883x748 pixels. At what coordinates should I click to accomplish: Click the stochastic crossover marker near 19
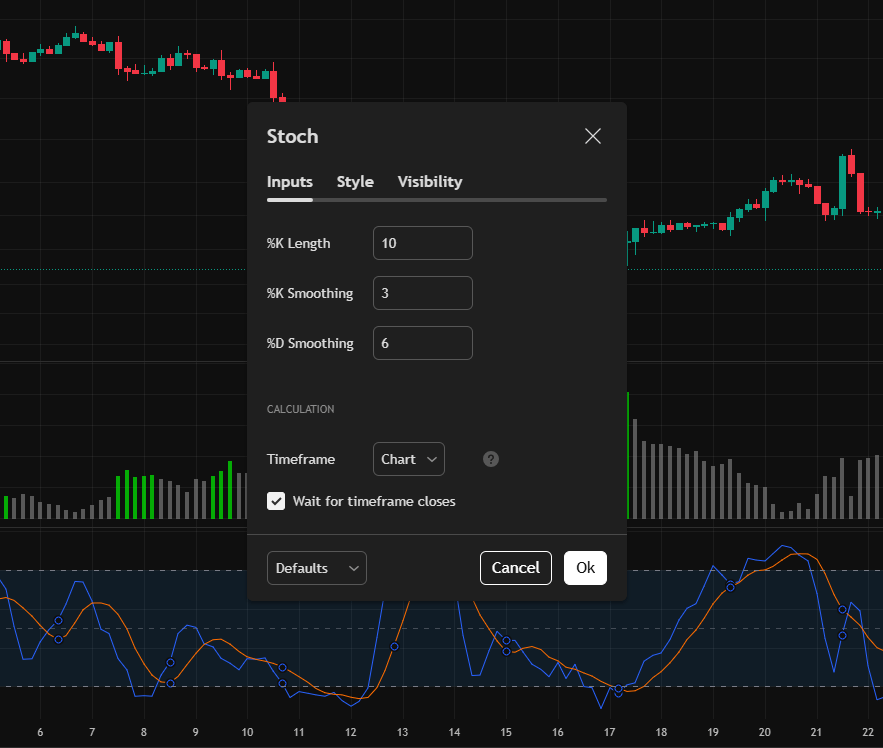coord(730,587)
